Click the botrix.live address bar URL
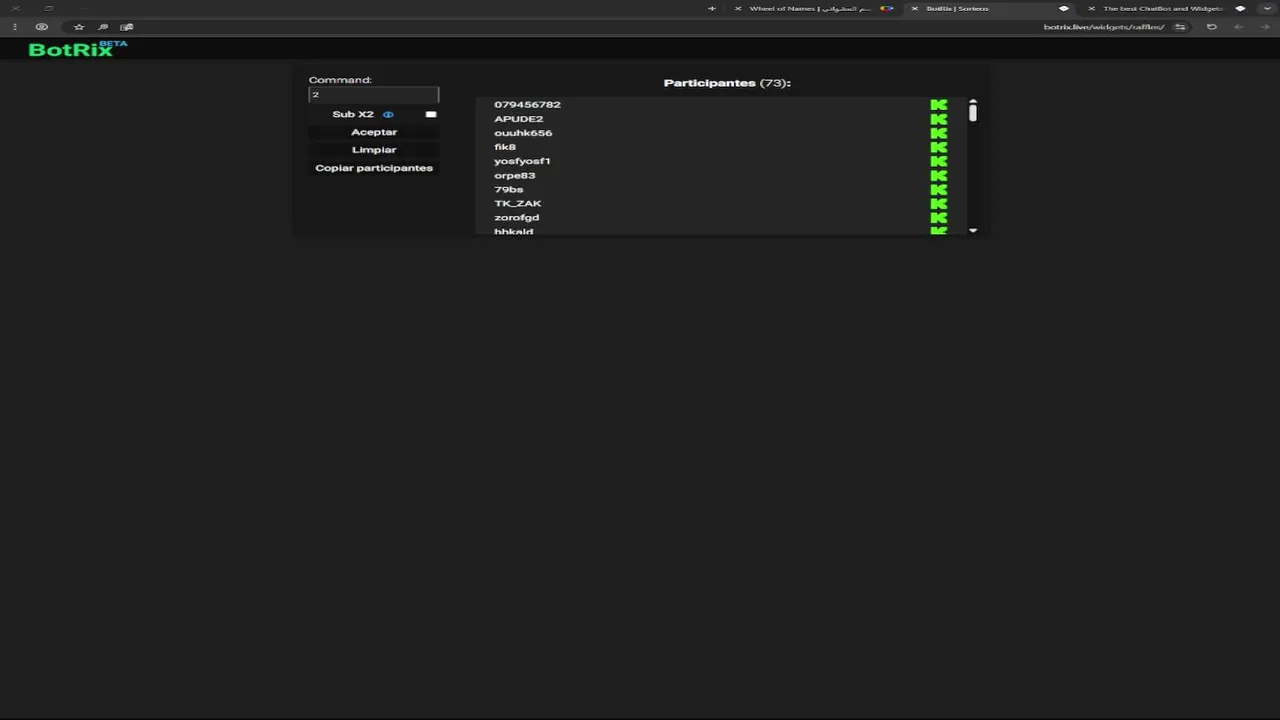This screenshot has height=720, width=1280. 1104,27
